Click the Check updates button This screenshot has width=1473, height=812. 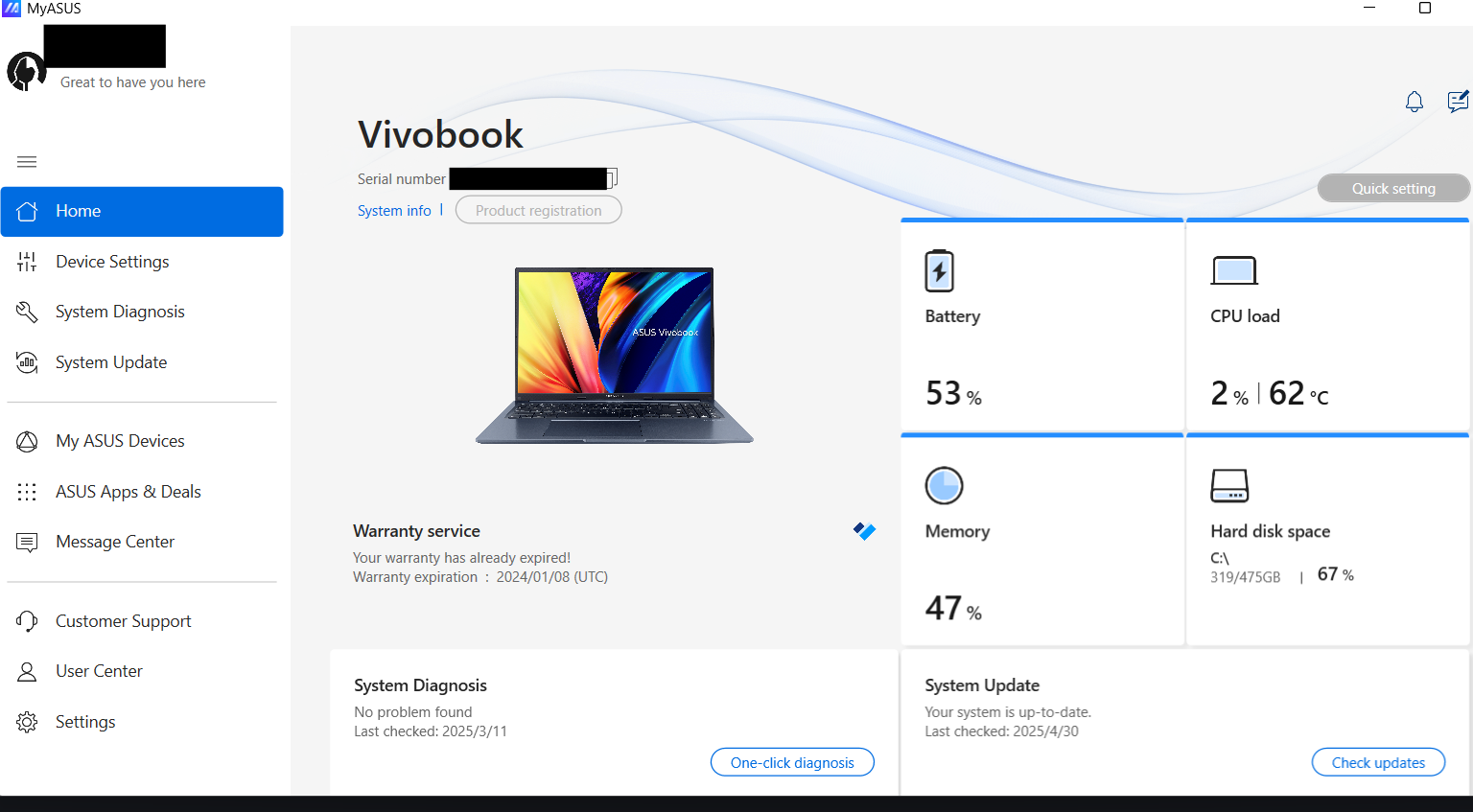pyautogui.click(x=1378, y=762)
